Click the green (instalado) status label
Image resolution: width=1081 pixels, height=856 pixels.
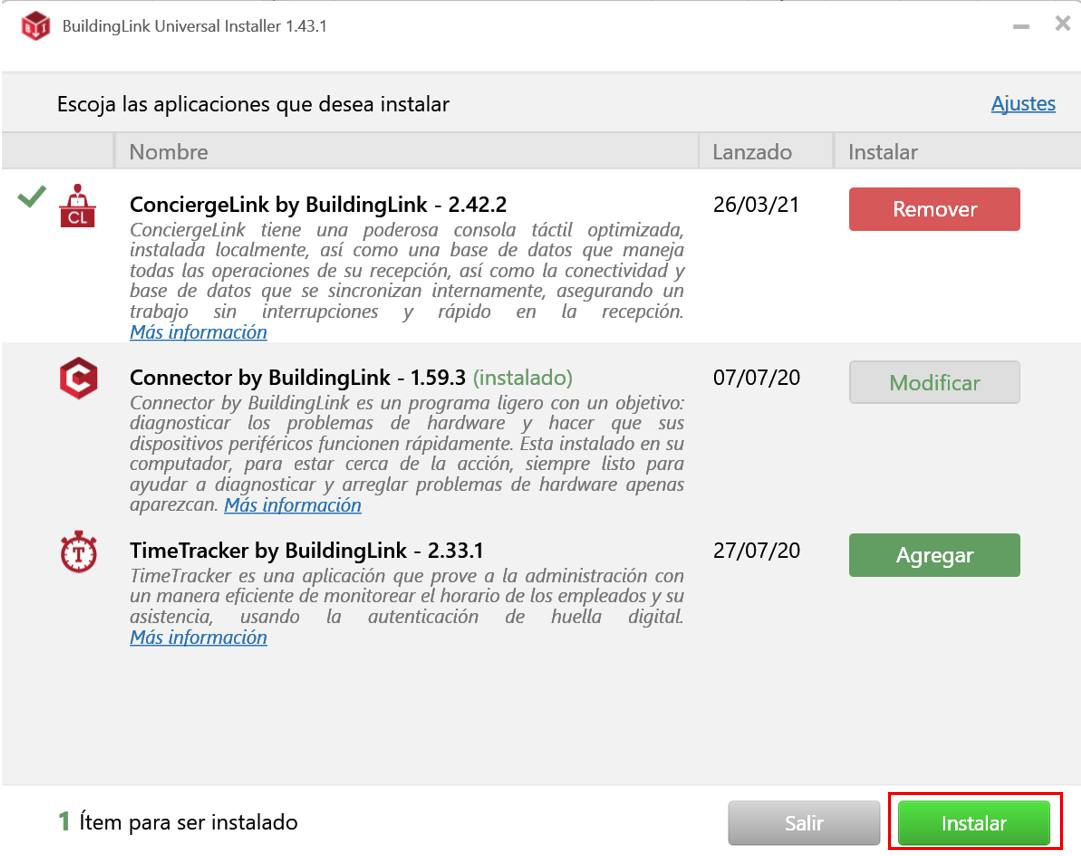click(523, 378)
